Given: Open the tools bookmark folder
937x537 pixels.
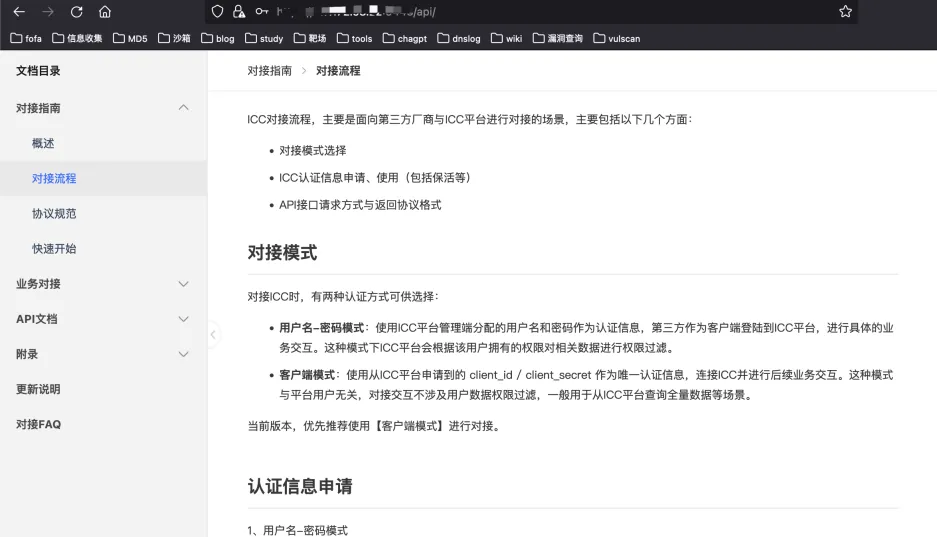Looking at the screenshot, I should pos(354,38).
